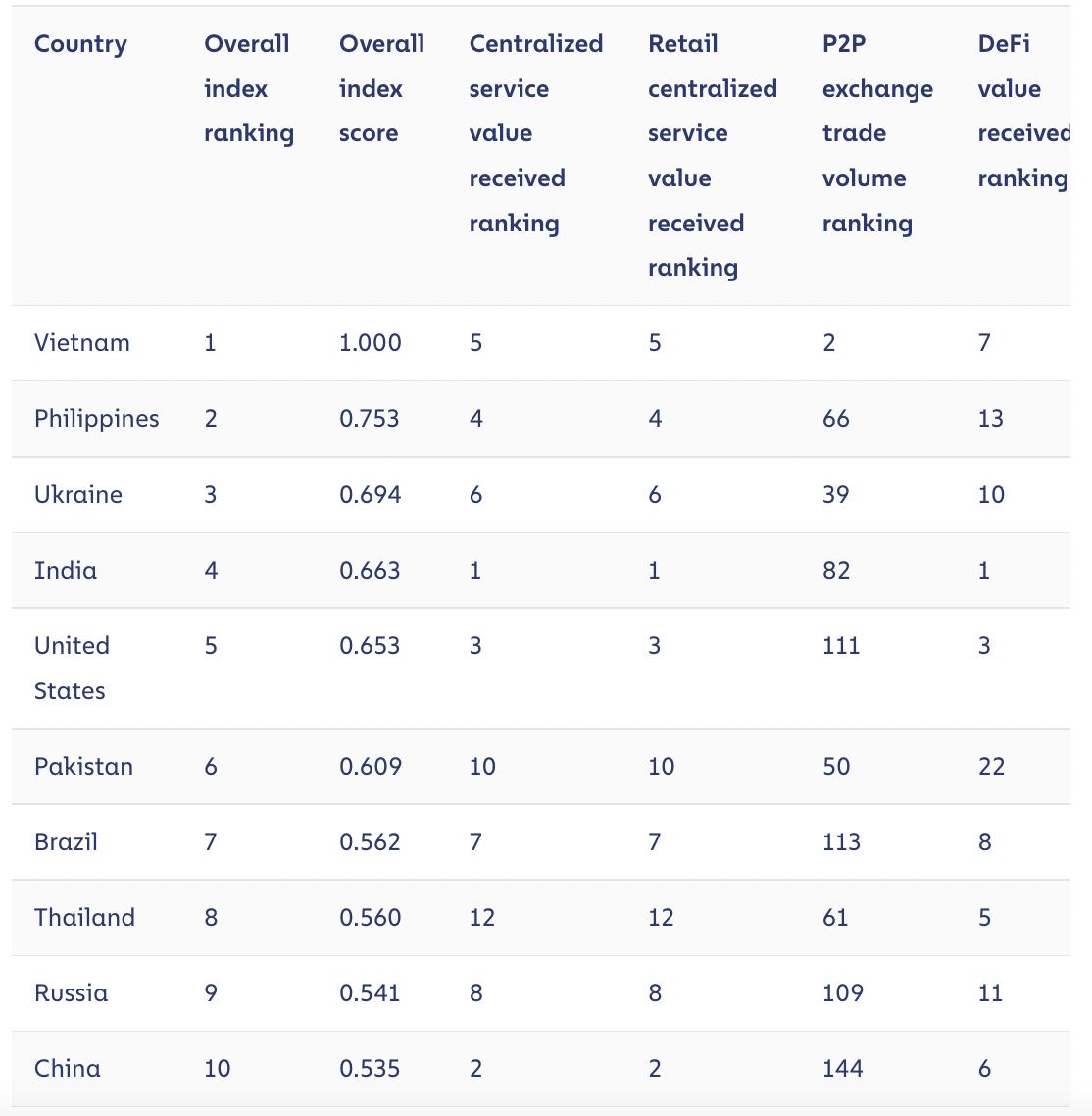Click the Philippines country cell
Viewport: 1092px width, 1116px height.
97,419
